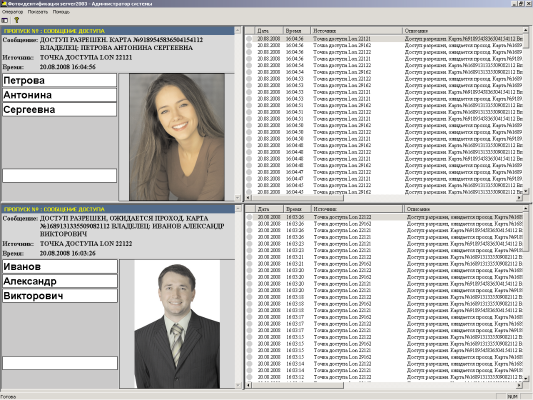Image resolution: width=533 pixels, height=400 pixels.
Task: Select lower log row 16:03:26 Lon 29162
Action: (384, 224)
